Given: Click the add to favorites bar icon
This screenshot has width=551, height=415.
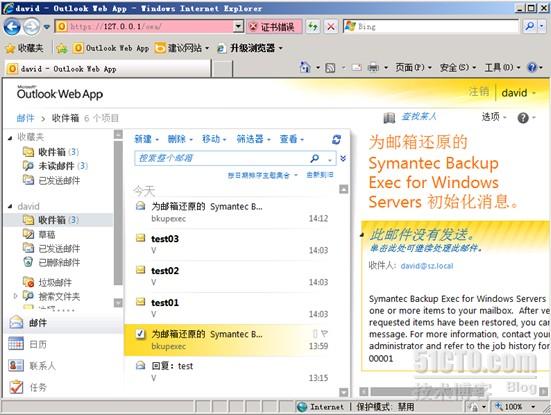Looking at the screenshot, I should (62, 48).
